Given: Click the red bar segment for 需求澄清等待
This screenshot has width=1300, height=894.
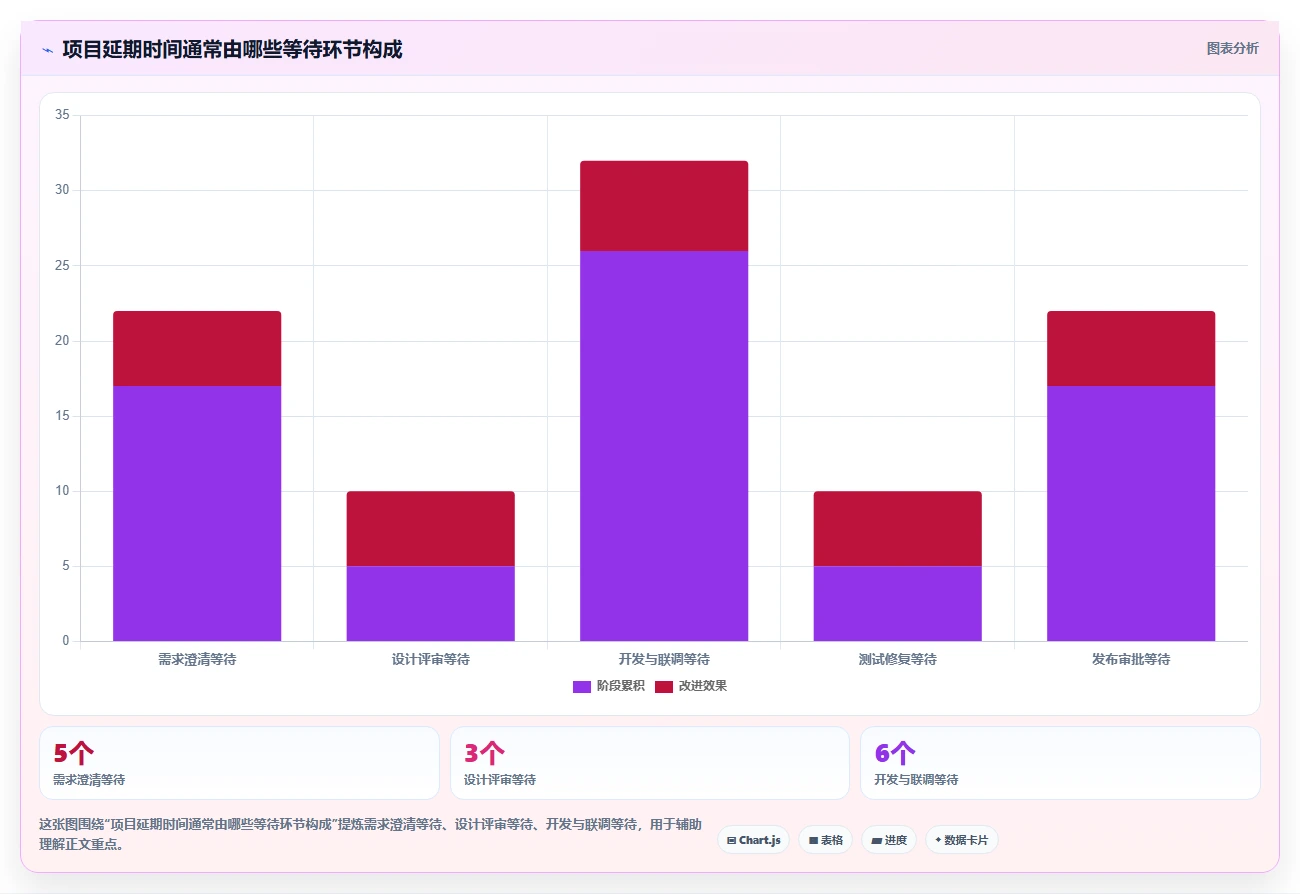Looking at the screenshot, I should [197, 348].
